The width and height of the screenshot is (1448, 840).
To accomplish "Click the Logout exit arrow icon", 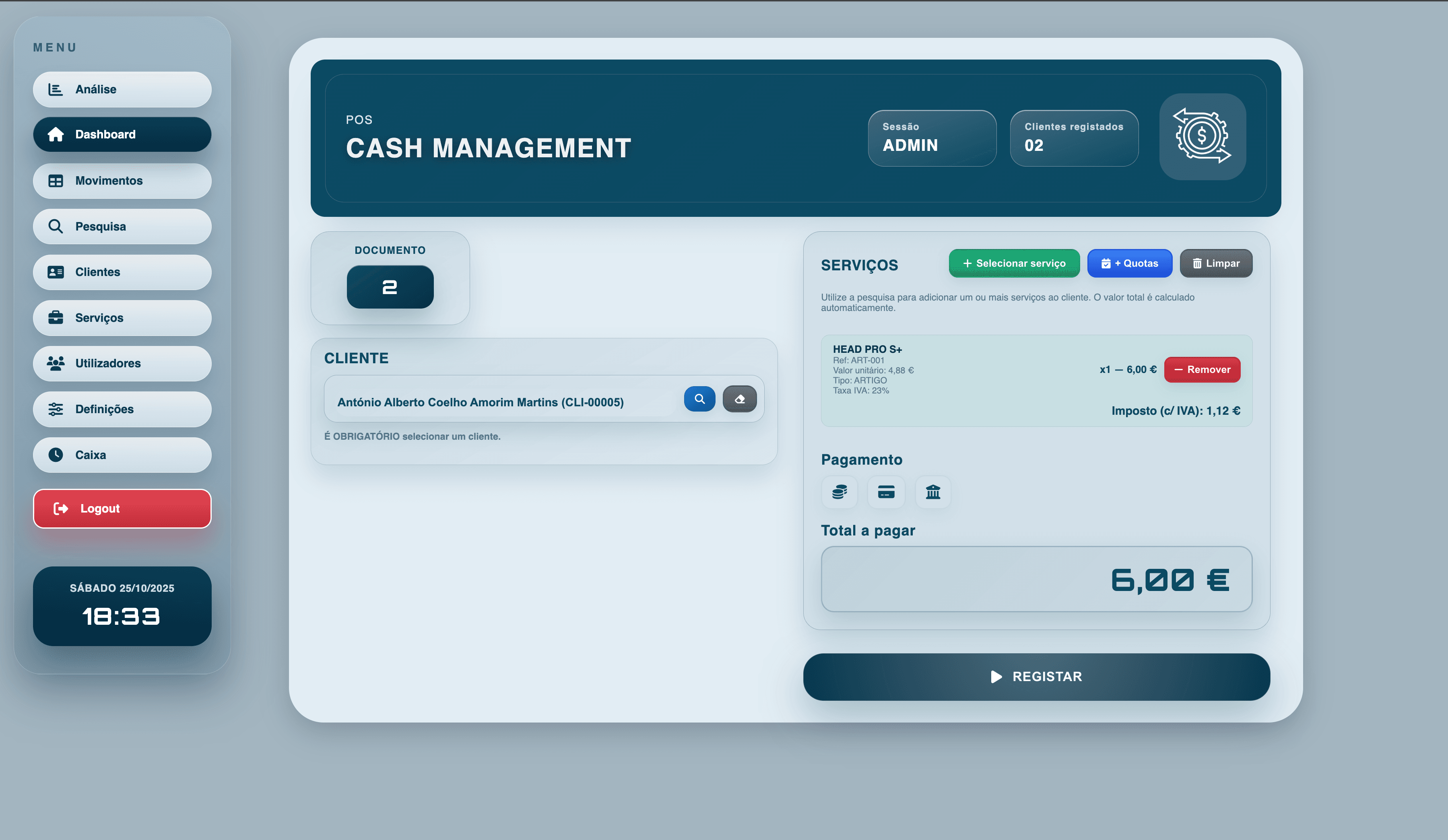I will 60,509.
